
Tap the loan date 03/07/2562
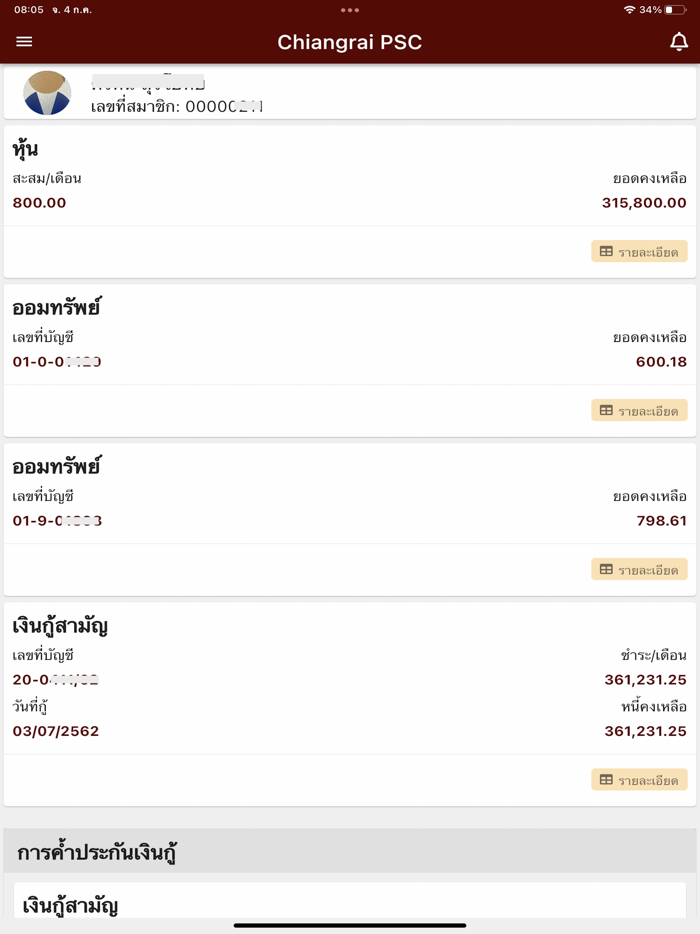56,732
